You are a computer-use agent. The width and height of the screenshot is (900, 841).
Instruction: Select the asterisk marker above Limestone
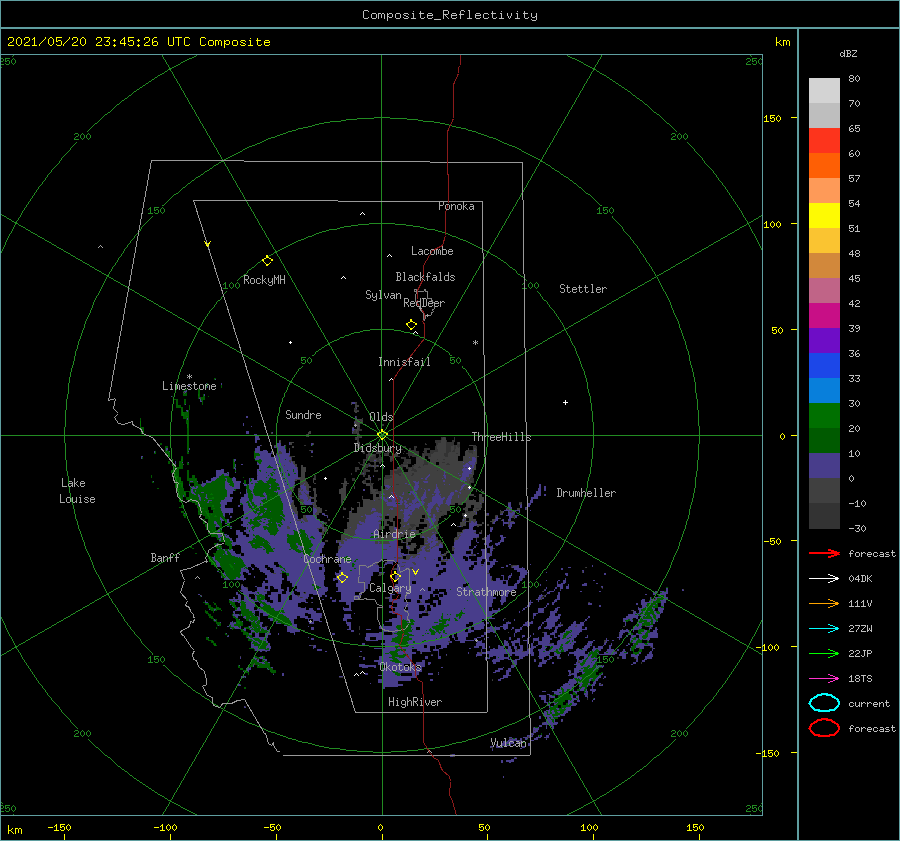pyautogui.click(x=189, y=377)
